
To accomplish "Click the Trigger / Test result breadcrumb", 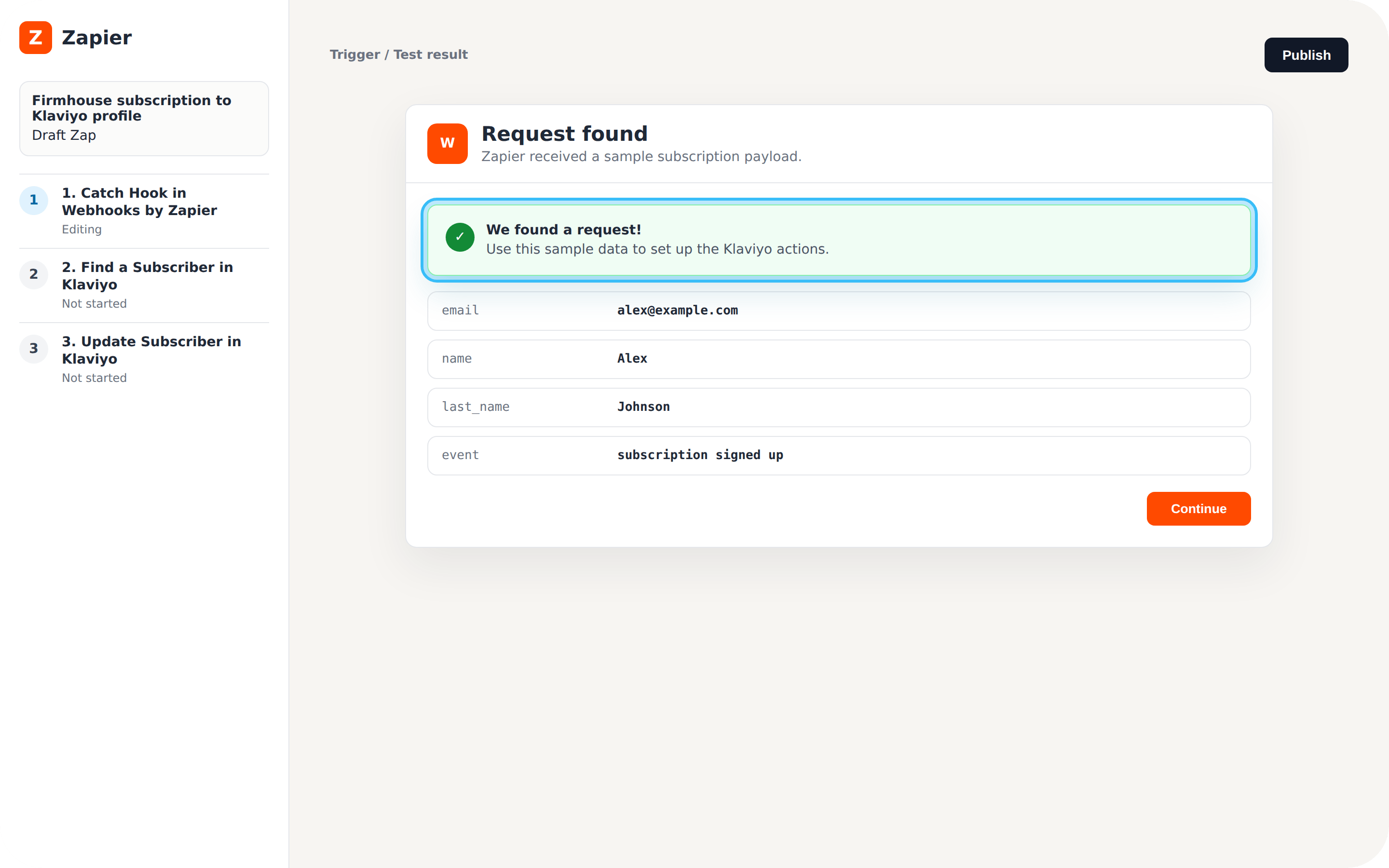I will click(x=398, y=54).
